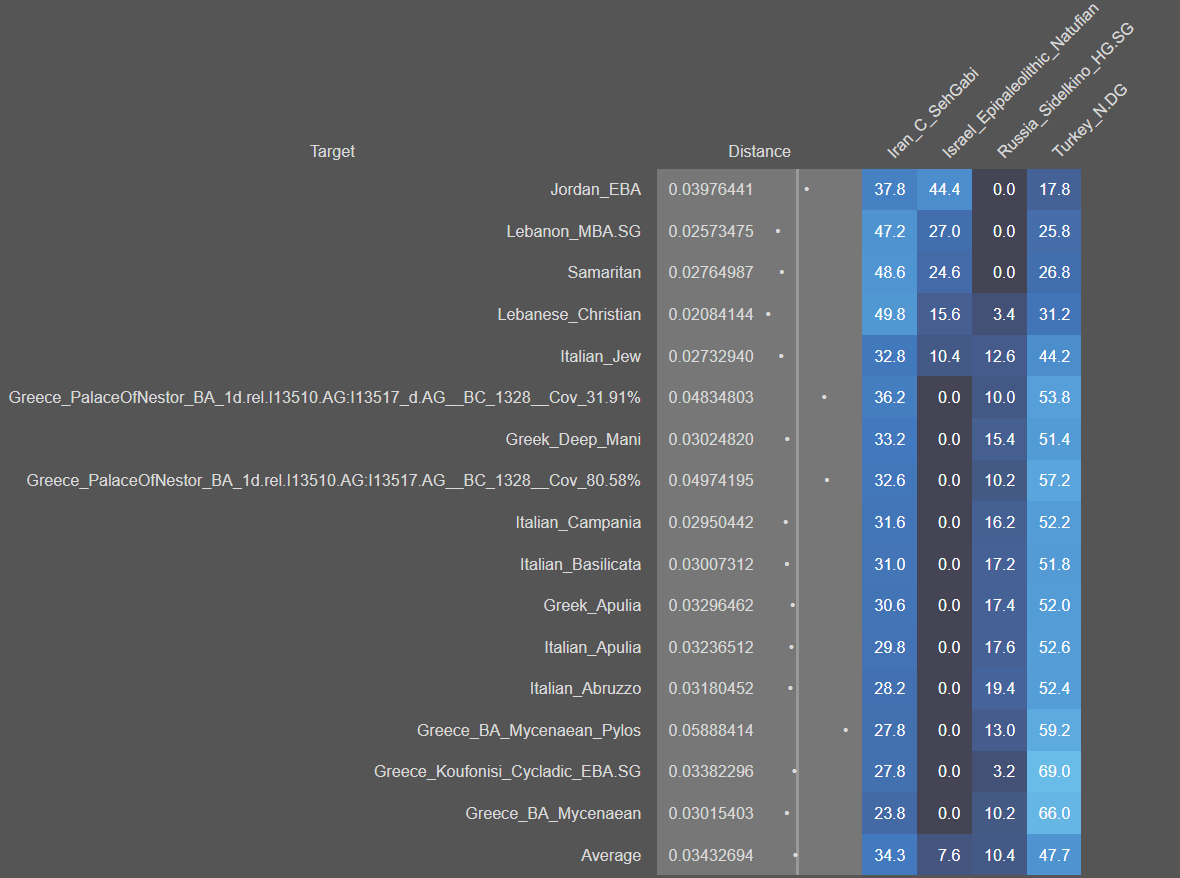
Task: Click the Italian_Apulia target label
Action: click(x=592, y=648)
